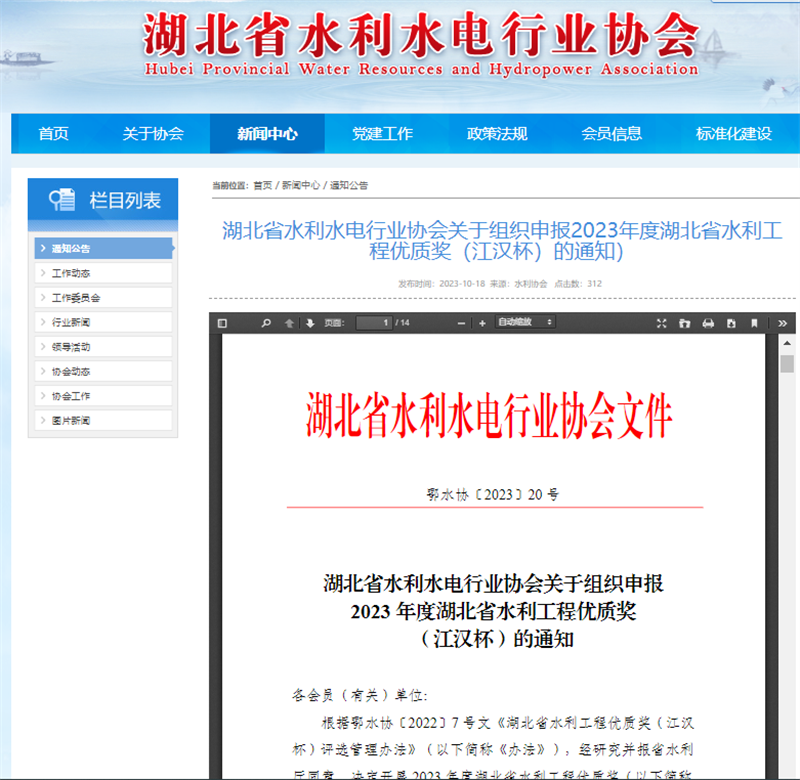Viewport: 800px width, 780px height.
Task: Open the 政策法规 menu item
Action: 495,134
